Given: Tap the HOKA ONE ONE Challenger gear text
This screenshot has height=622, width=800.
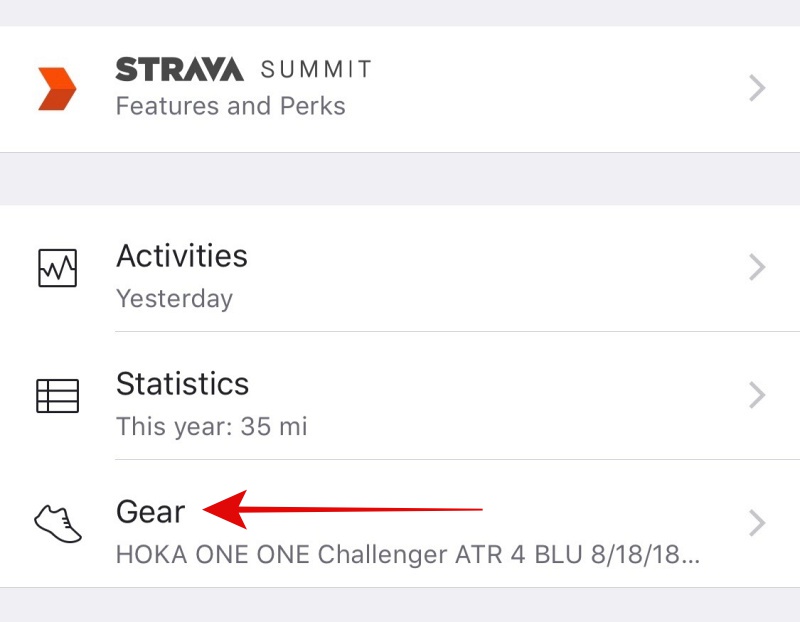Looking at the screenshot, I should click(x=408, y=555).
